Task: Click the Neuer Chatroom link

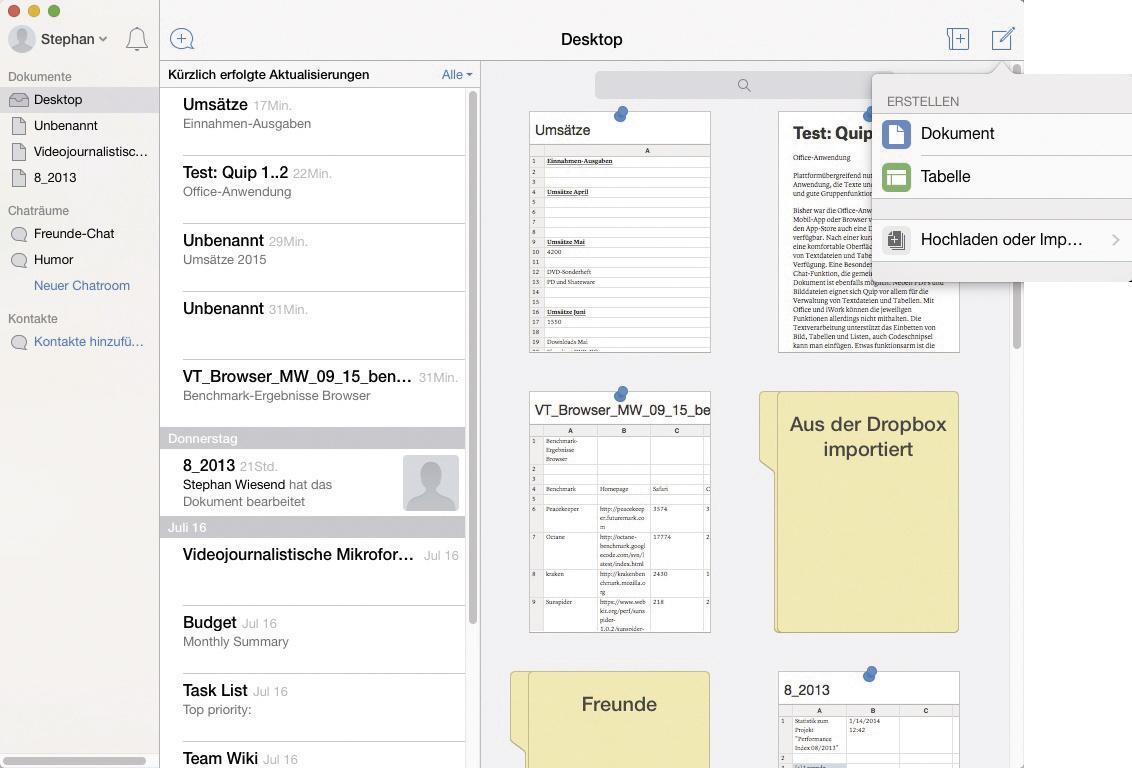Action: point(82,285)
